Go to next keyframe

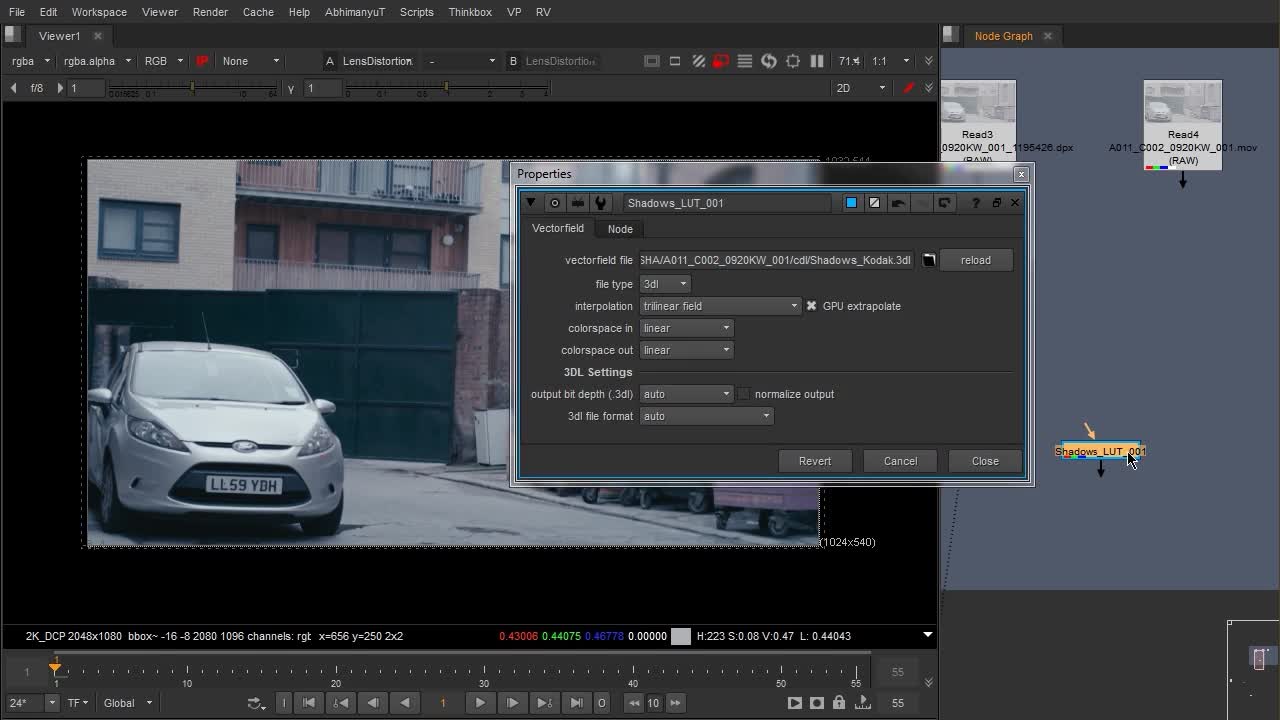click(x=544, y=703)
